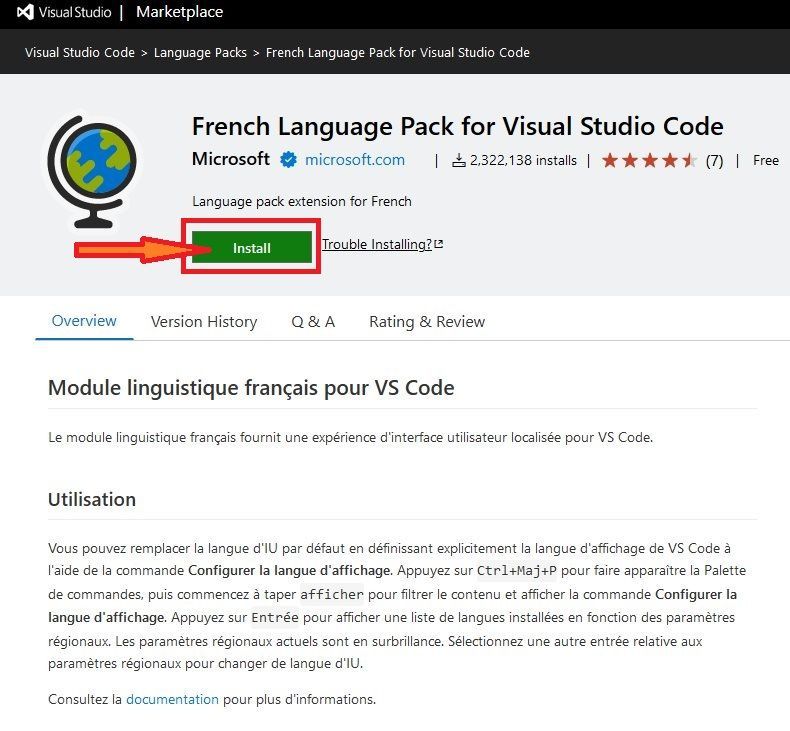
Task: Open the Trouble Installing? link
Action: pyautogui.click(x=376, y=244)
